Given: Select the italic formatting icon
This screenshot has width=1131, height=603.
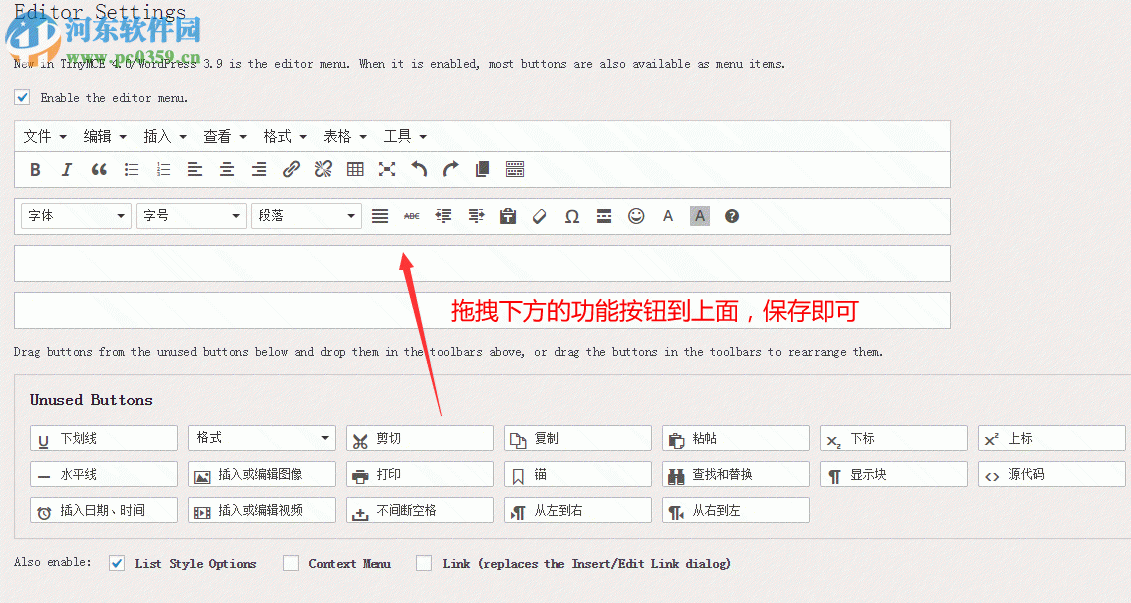Looking at the screenshot, I should click(x=67, y=169).
